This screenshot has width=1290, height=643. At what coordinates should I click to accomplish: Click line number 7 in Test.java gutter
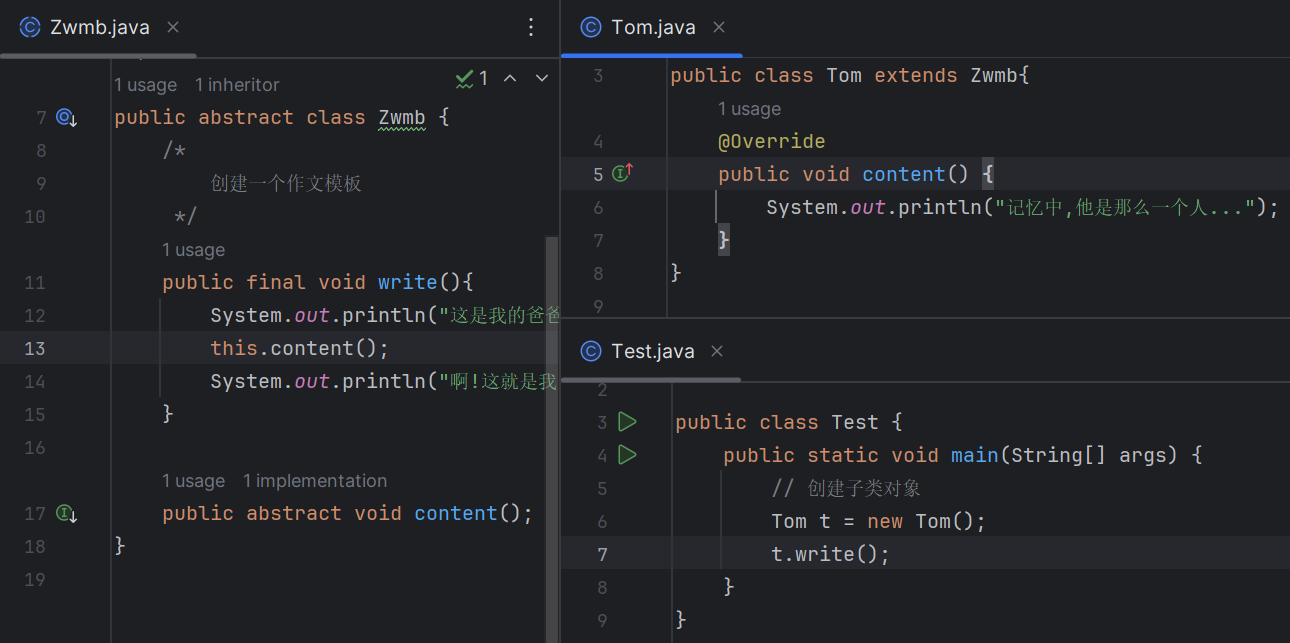click(602, 555)
